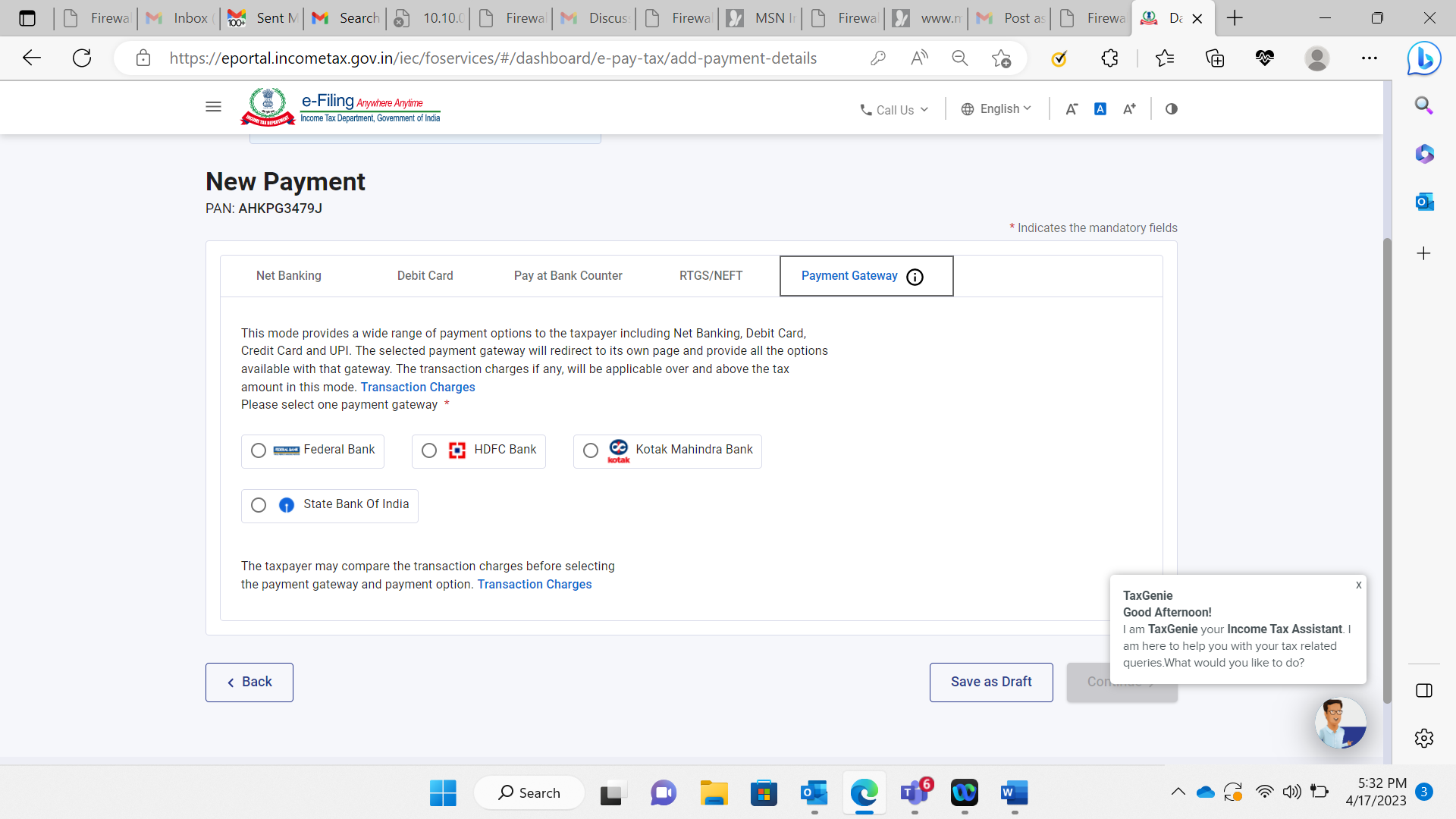Open the hamburger navigation menu
1456x819 pixels.
pos(213,107)
